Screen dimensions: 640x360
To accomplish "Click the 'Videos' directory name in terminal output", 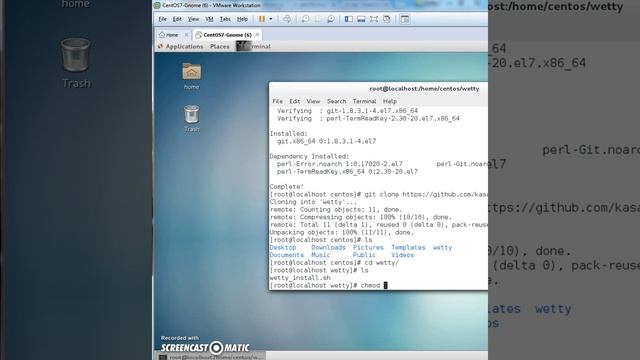I will click(x=402, y=255).
